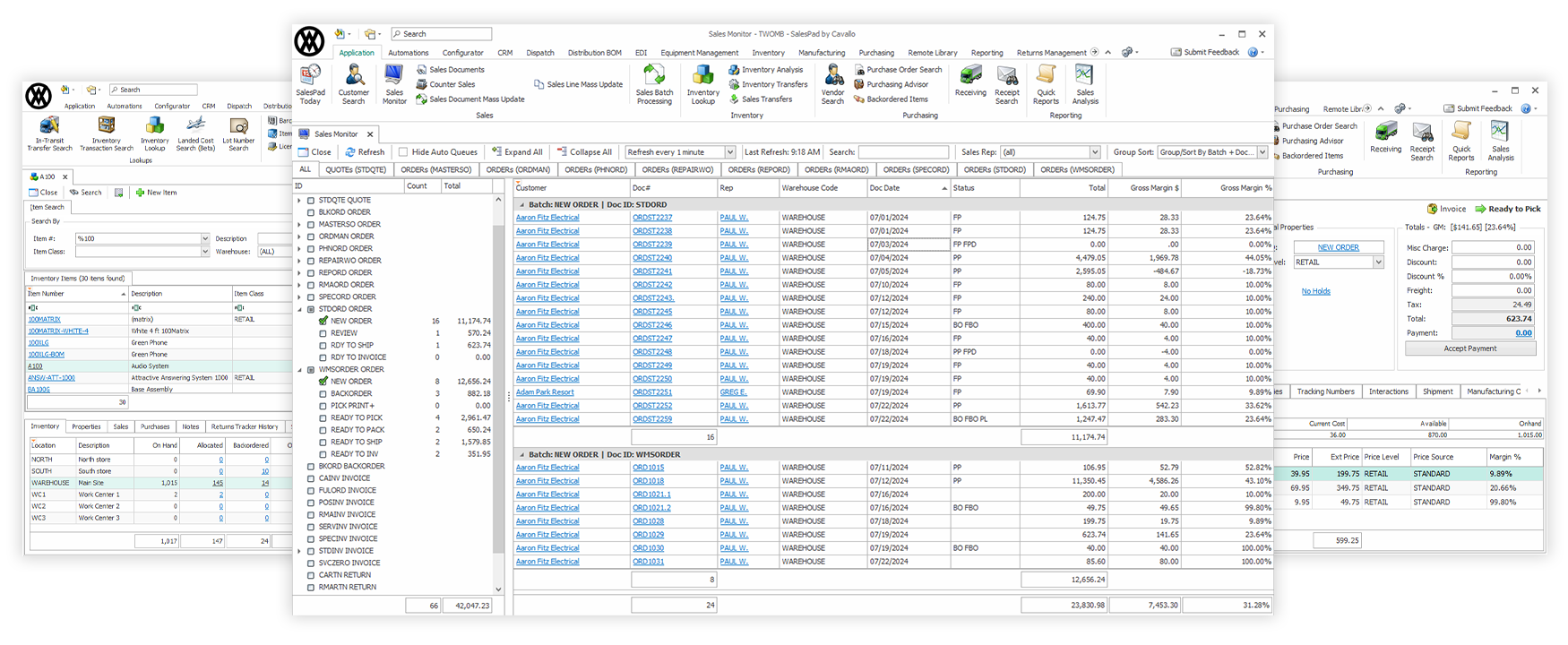Check the CARTN RETURN checkbox
Viewport: 1568px width, 645px height.
point(311,575)
